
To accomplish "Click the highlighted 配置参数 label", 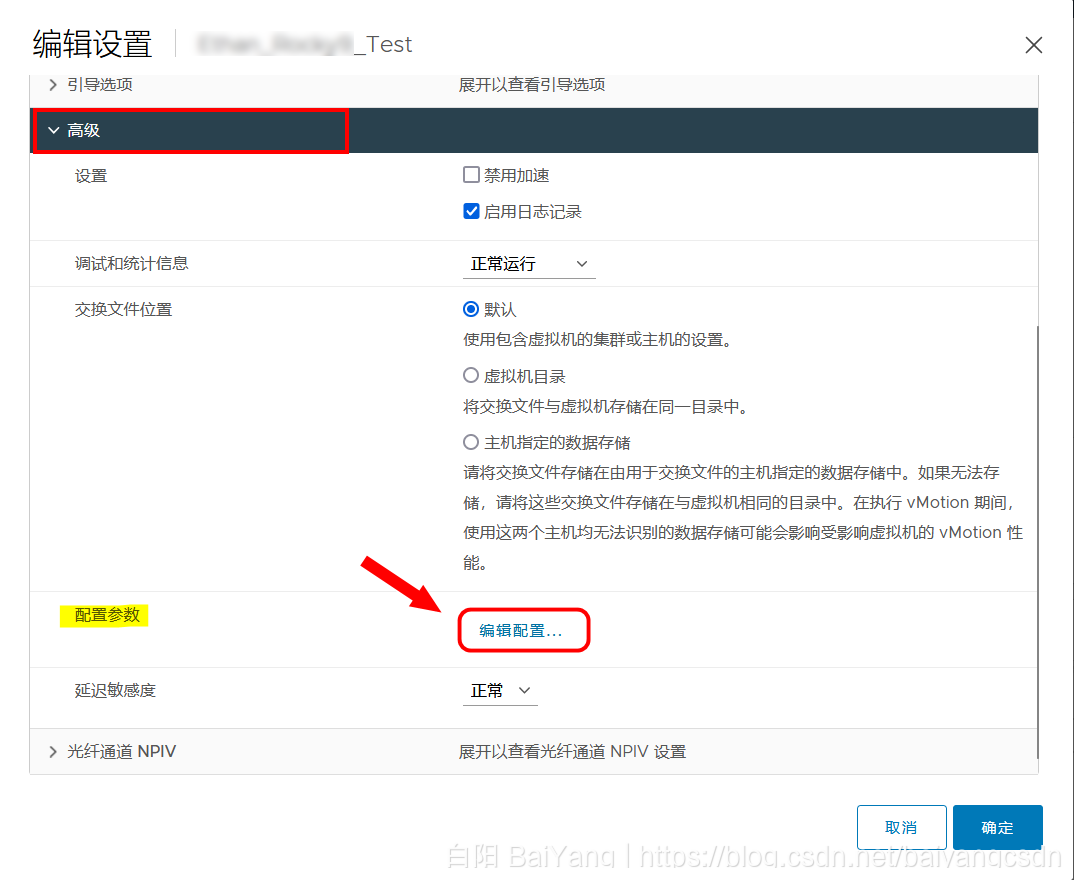I will [x=104, y=616].
